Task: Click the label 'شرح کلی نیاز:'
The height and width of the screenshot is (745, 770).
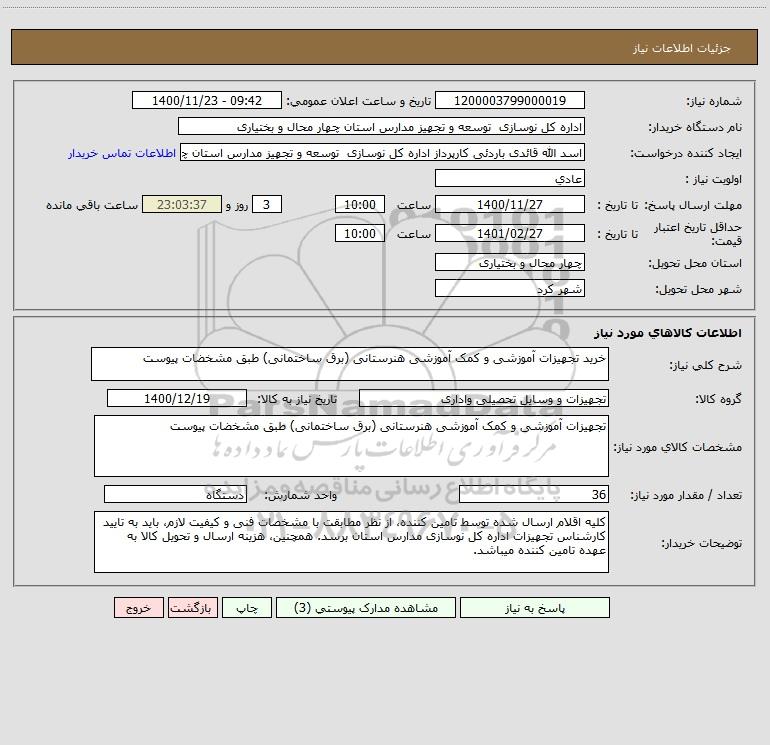Action: click(x=706, y=365)
